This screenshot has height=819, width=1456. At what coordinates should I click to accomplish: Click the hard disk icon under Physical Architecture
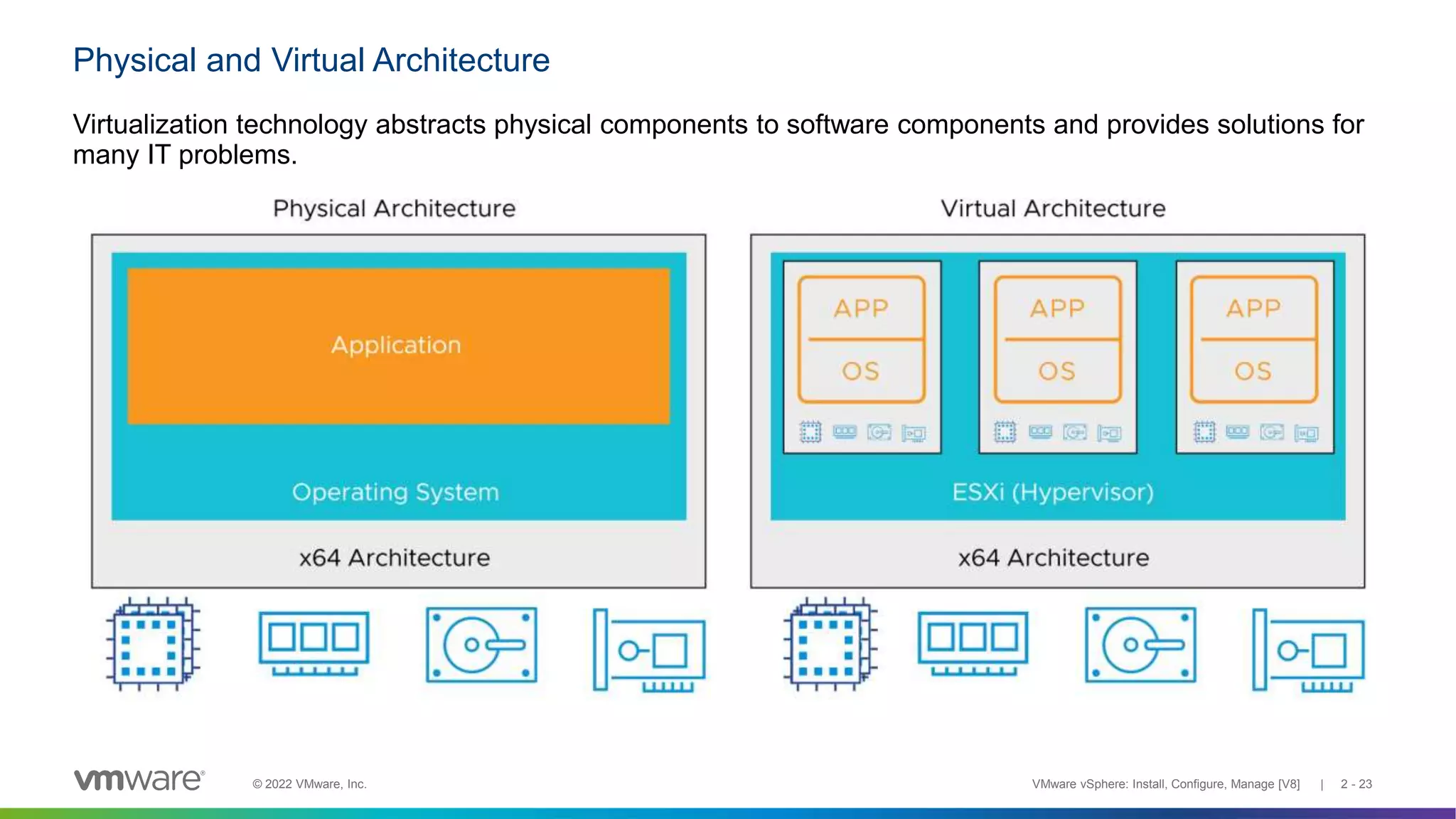tap(481, 645)
